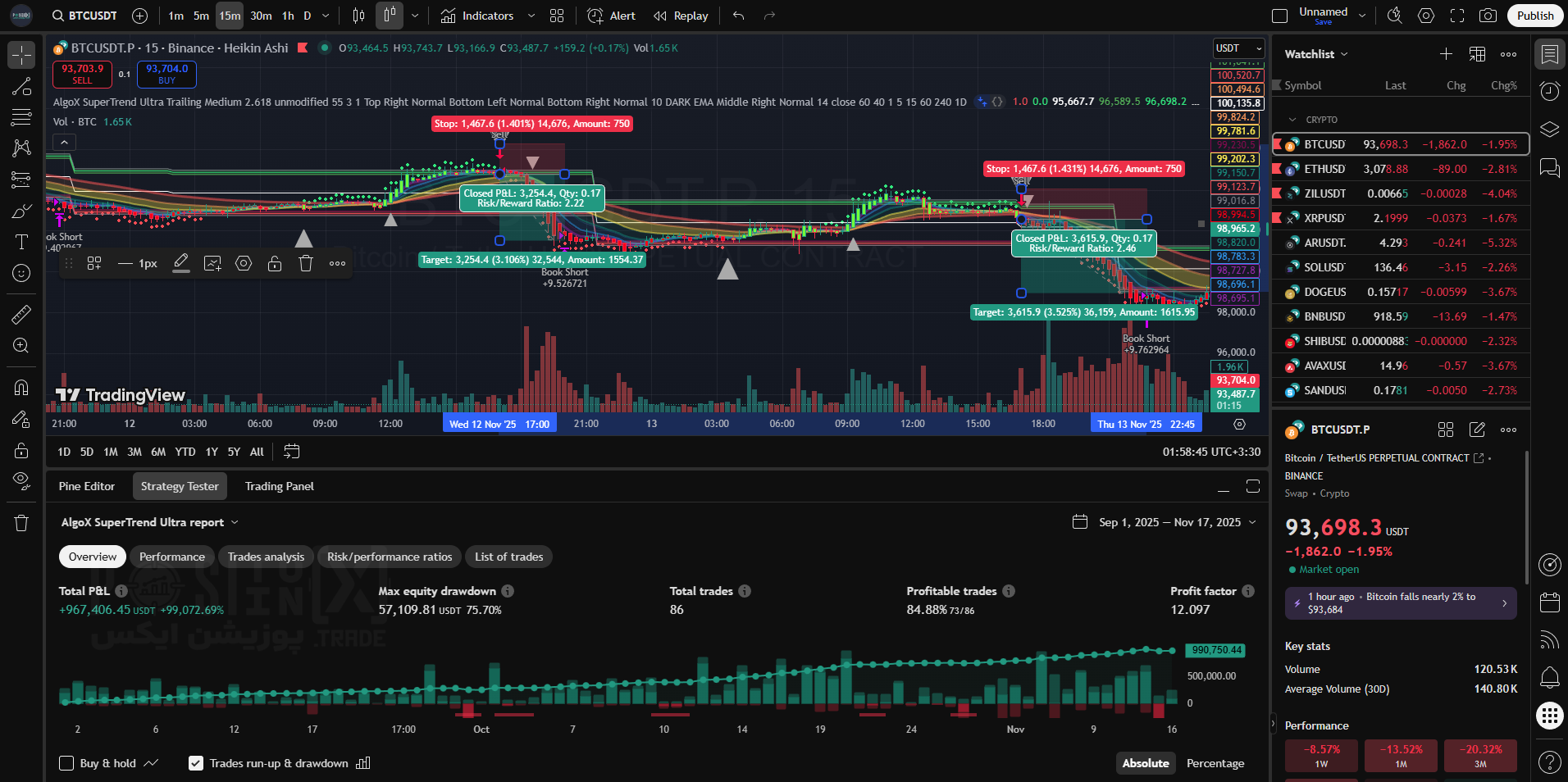Open the USDT currency dropdown
Image resolution: width=1568 pixels, height=782 pixels.
(1238, 48)
